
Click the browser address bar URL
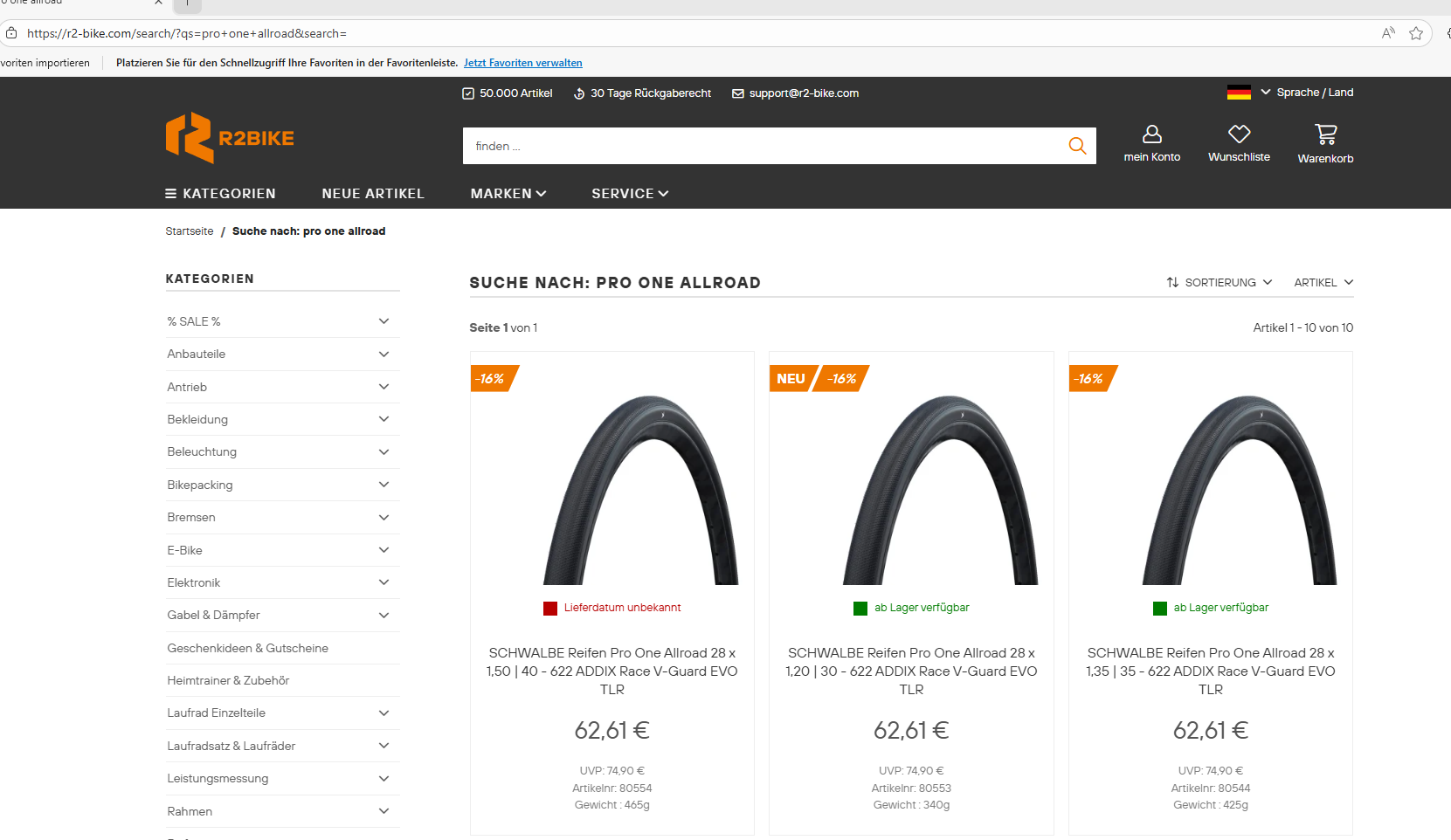pyautogui.click(x=187, y=33)
